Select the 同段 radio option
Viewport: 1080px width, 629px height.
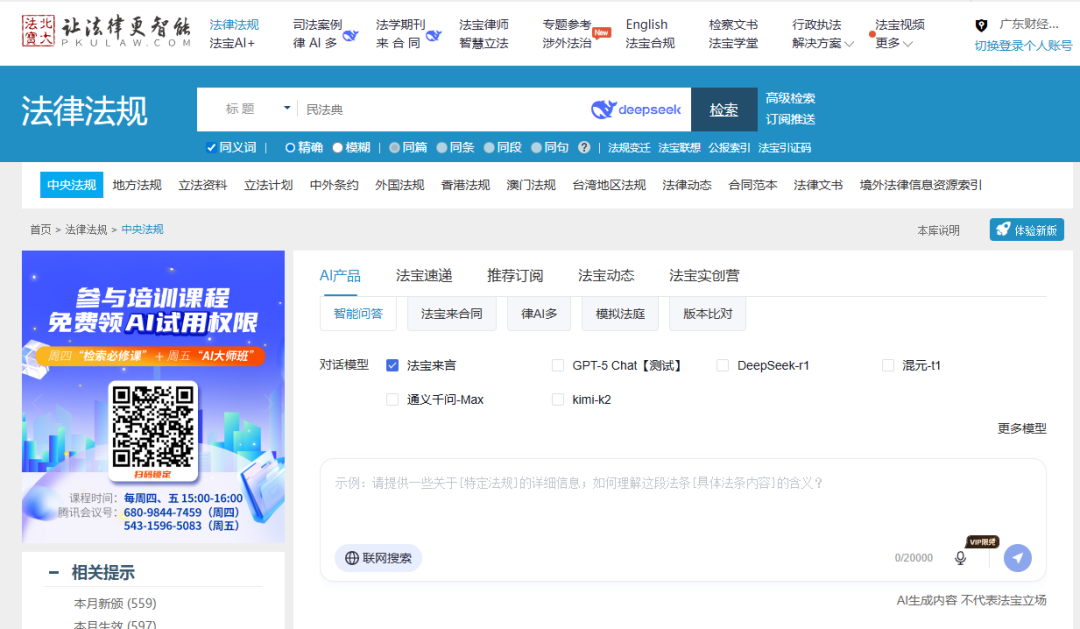(x=489, y=147)
